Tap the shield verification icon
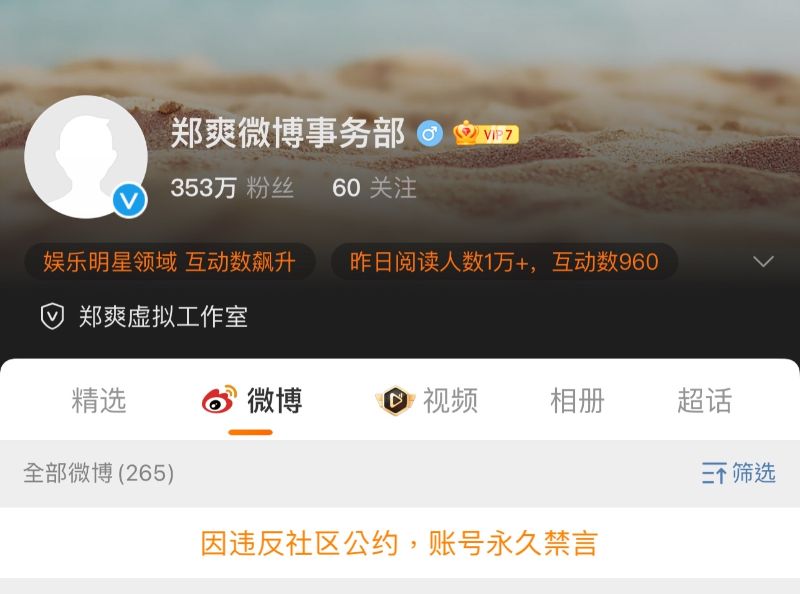 click(x=52, y=316)
